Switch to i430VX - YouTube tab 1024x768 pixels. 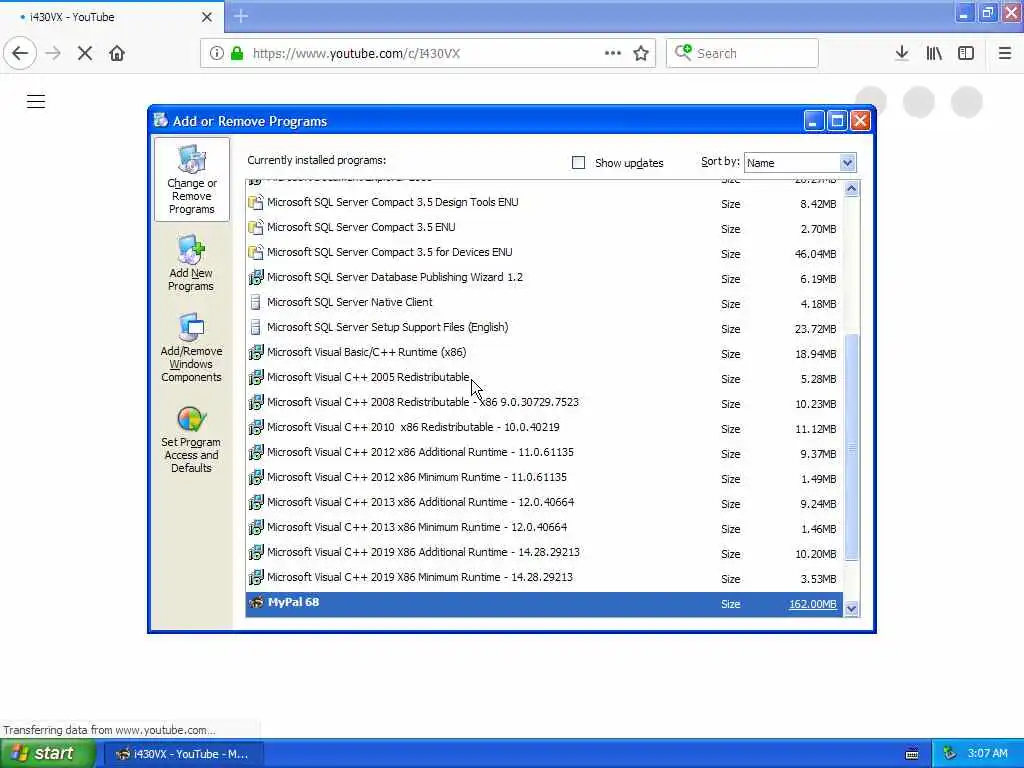[x=112, y=17]
